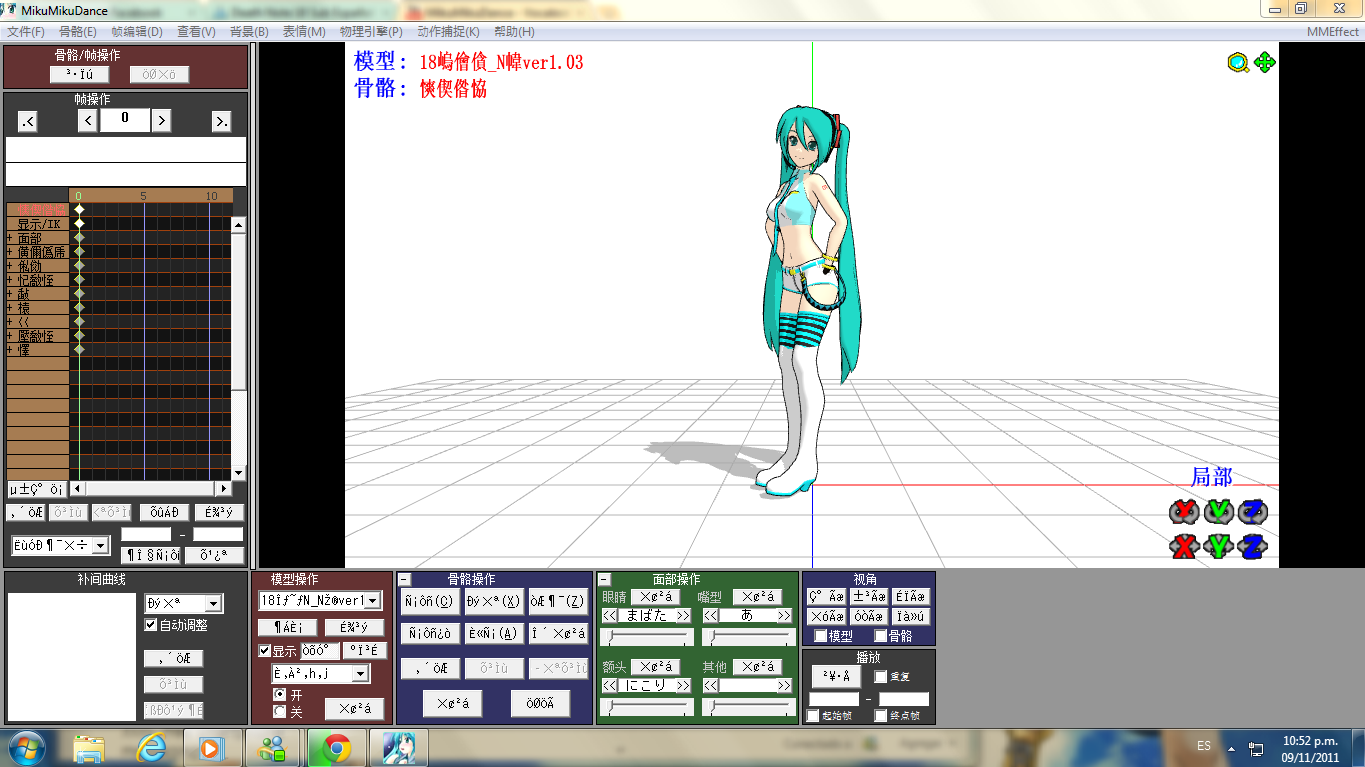Click the red X move axis icon
Viewport: 1365px width, 767px height.
coord(1185,546)
